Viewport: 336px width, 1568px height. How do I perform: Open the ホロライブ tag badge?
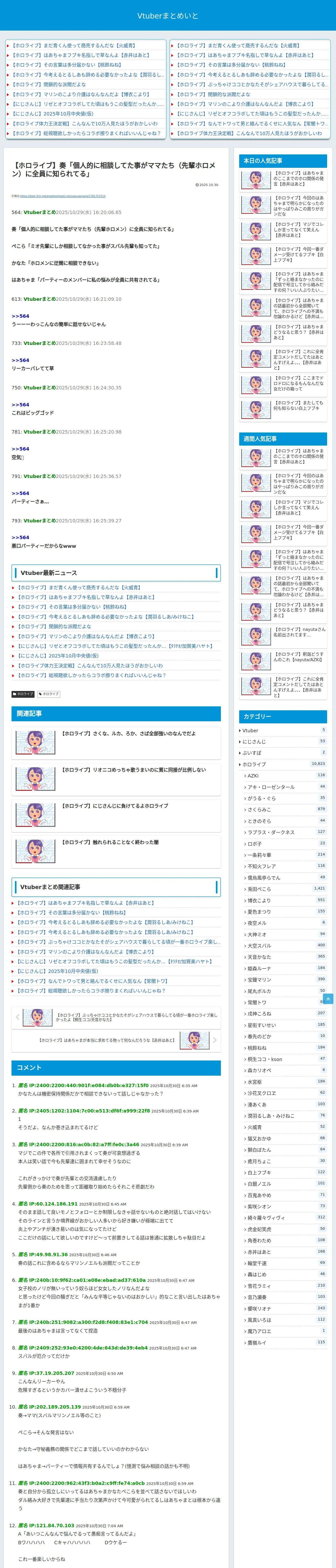[x=49, y=694]
